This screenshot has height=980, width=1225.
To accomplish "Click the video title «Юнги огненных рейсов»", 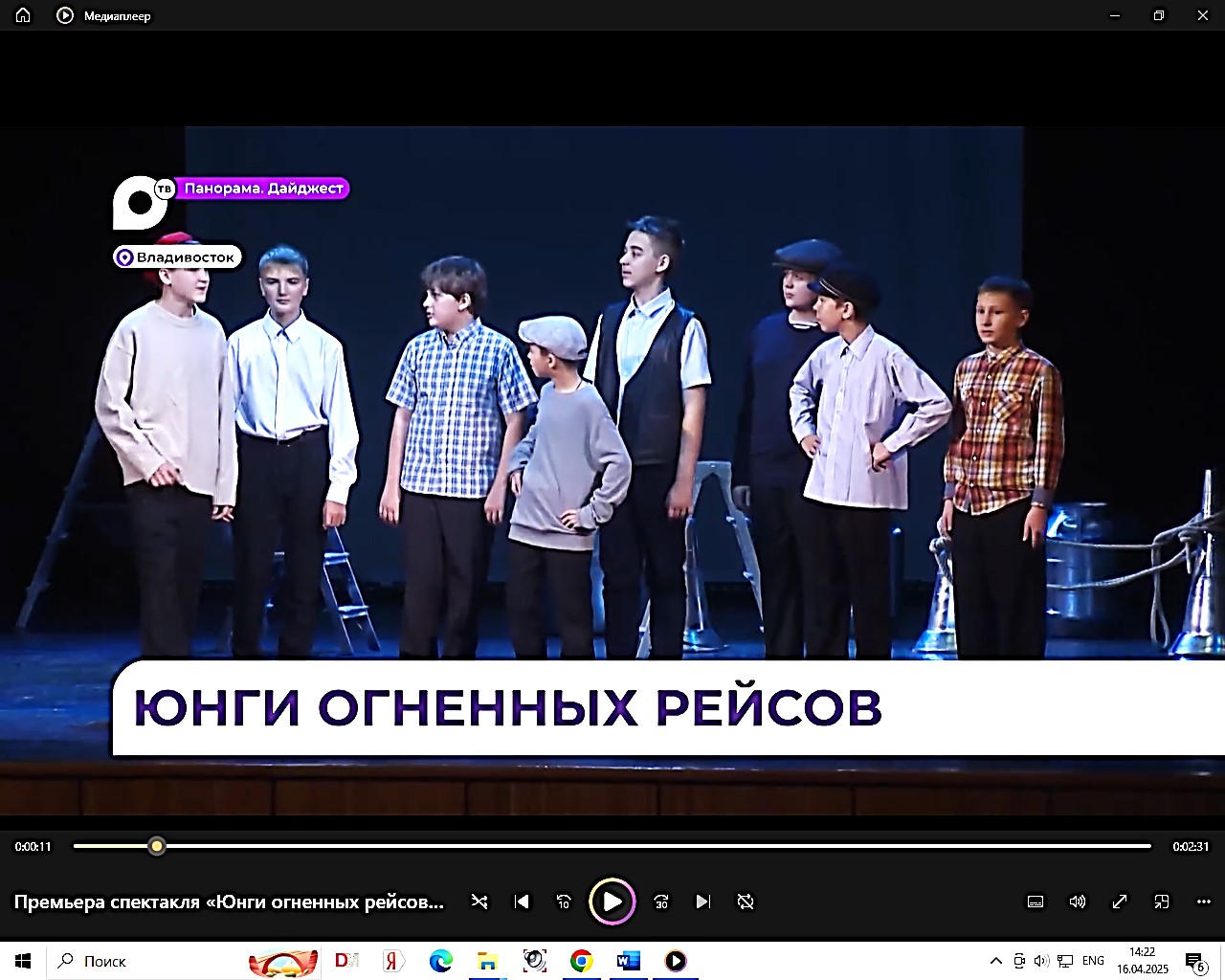I will (230, 902).
